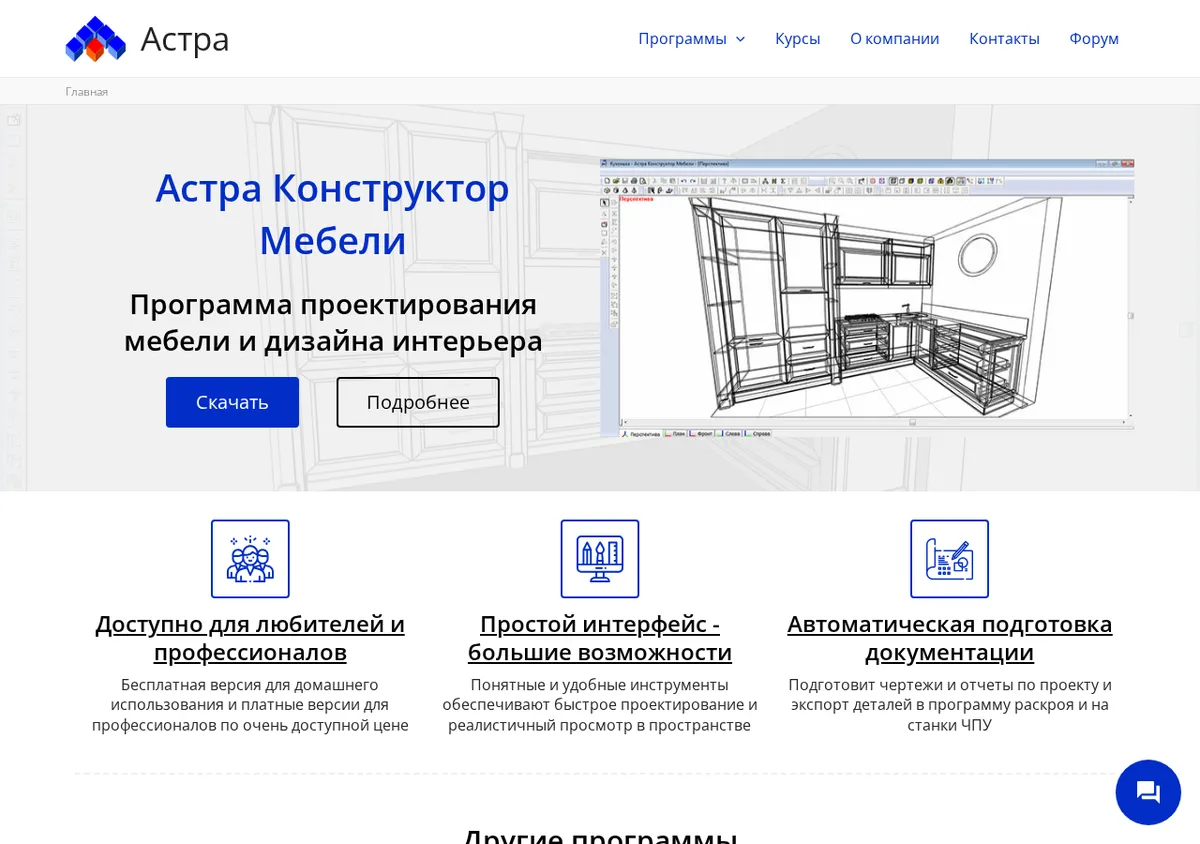Screen dimensions: 1200x844
Task: Open the chat bubble widget
Action: 1148,792
